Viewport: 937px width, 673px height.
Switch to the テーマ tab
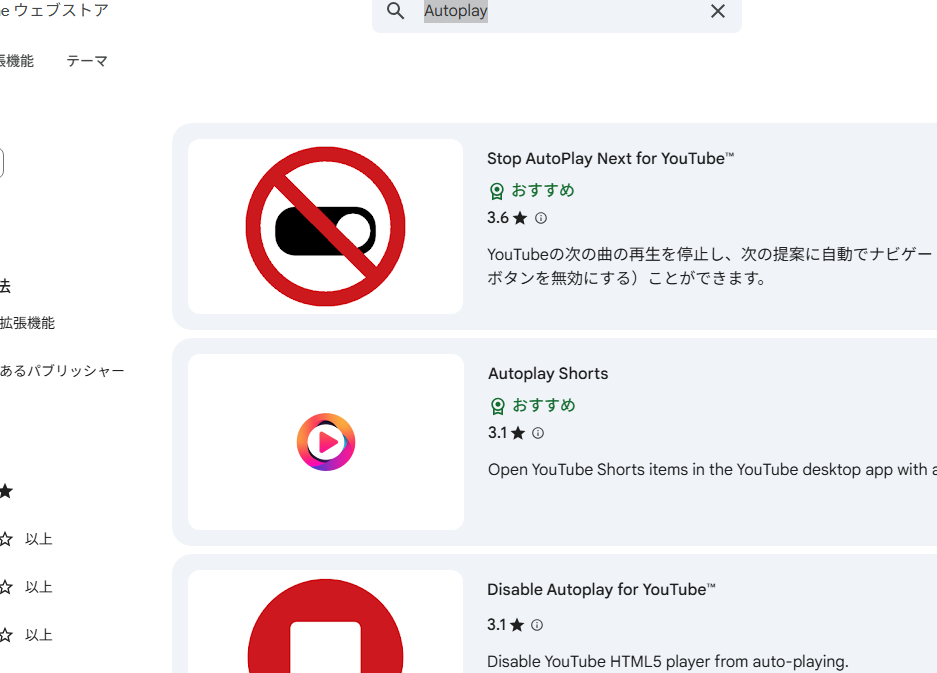(x=87, y=61)
